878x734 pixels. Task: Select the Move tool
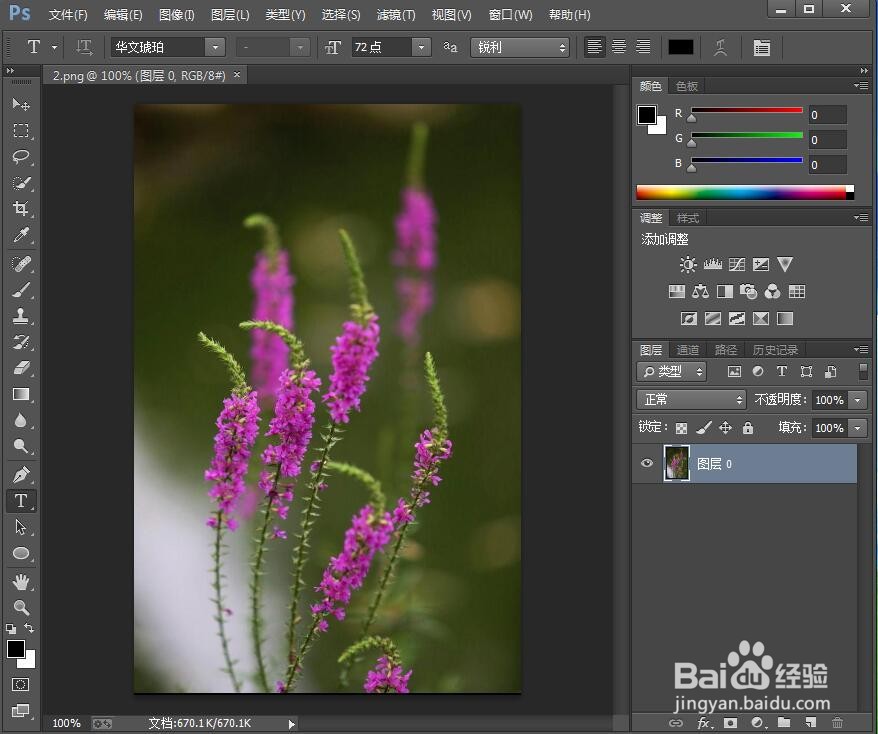click(21, 104)
